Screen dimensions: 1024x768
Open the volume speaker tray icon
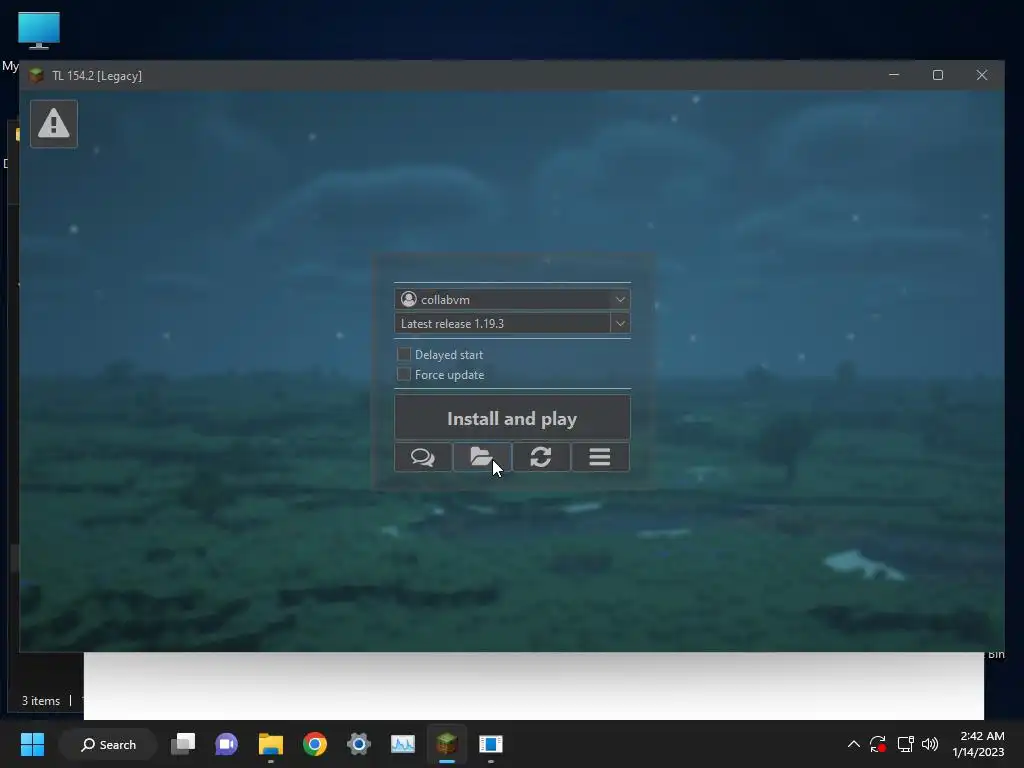(x=929, y=744)
